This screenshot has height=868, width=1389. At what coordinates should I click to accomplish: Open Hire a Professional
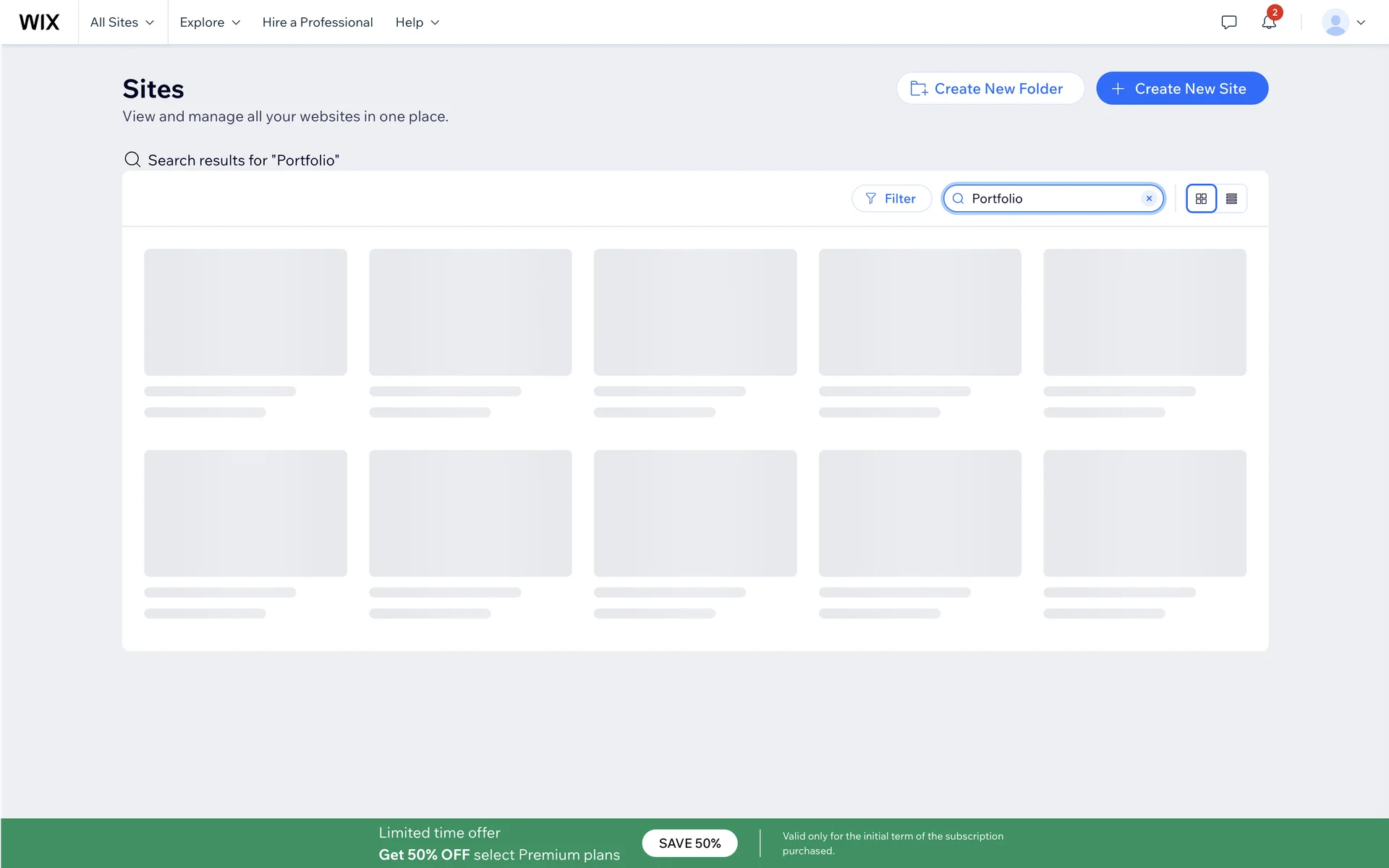click(x=318, y=22)
